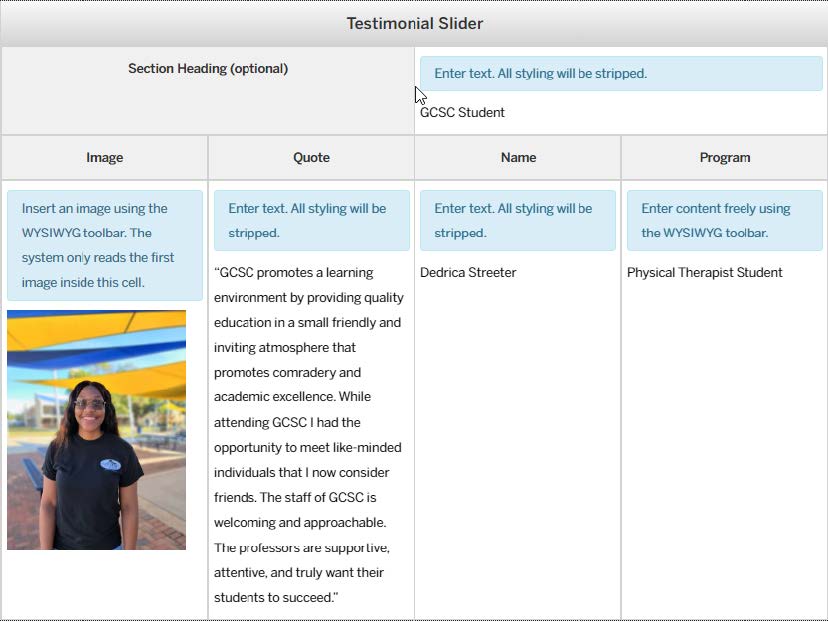Select the Physical Therapist Student program text
Screen dimensions: 828x622
point(705,272)
